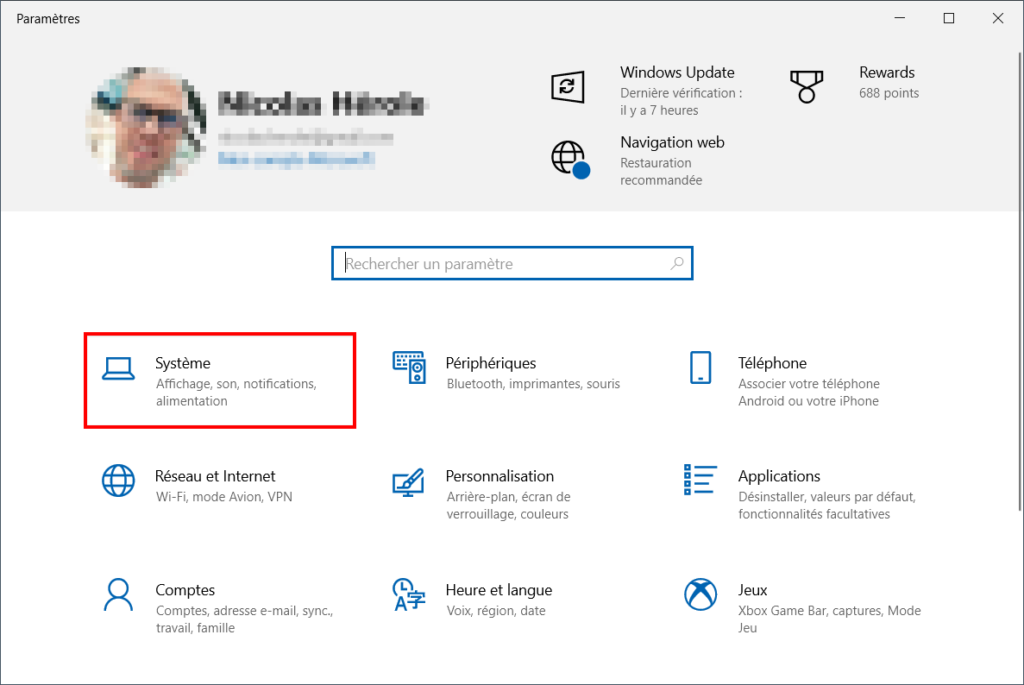This screenshot has height=685, width=1024.
Task: Click 'Xbox Game Bar, captures, Mode Jeu' description
Action: pos(829,619)
